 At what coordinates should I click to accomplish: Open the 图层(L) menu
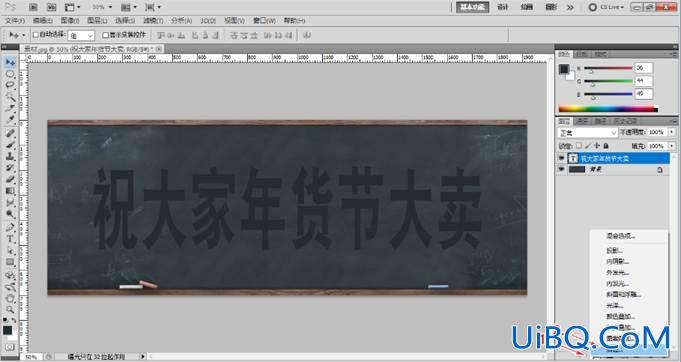(x=97, y=20)
